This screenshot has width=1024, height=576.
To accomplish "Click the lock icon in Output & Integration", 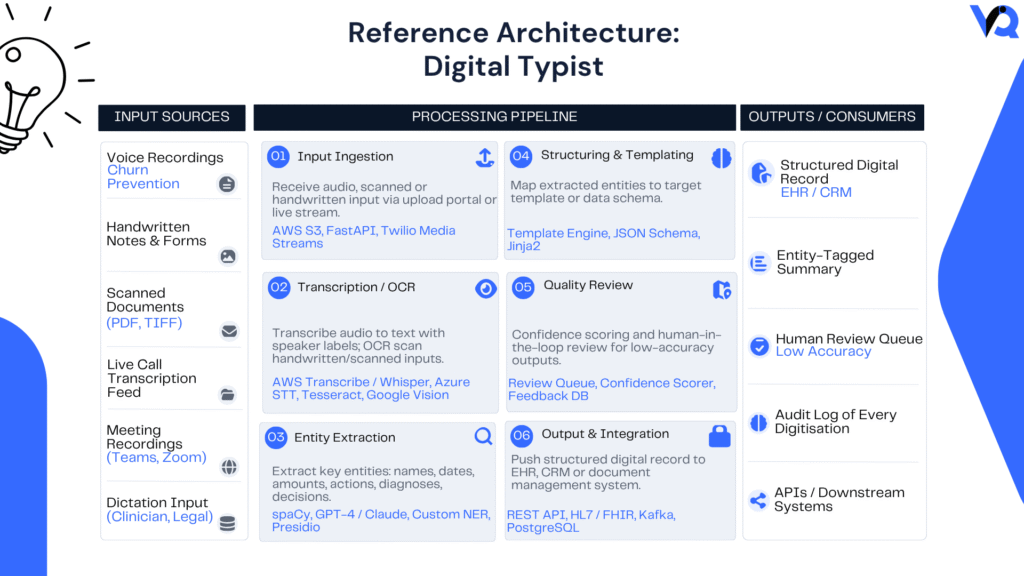I will click(720, 436).
